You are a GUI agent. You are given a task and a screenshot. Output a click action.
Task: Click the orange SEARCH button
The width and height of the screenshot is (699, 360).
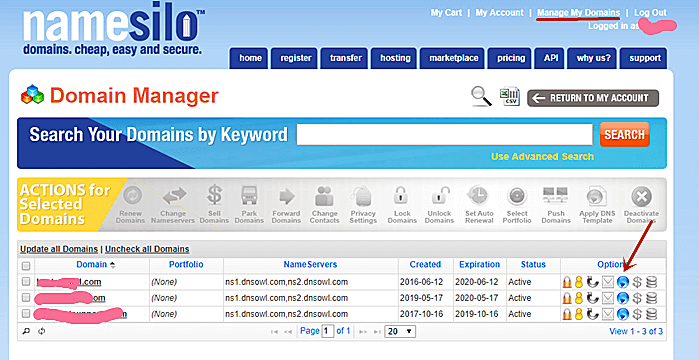[624, 135]
